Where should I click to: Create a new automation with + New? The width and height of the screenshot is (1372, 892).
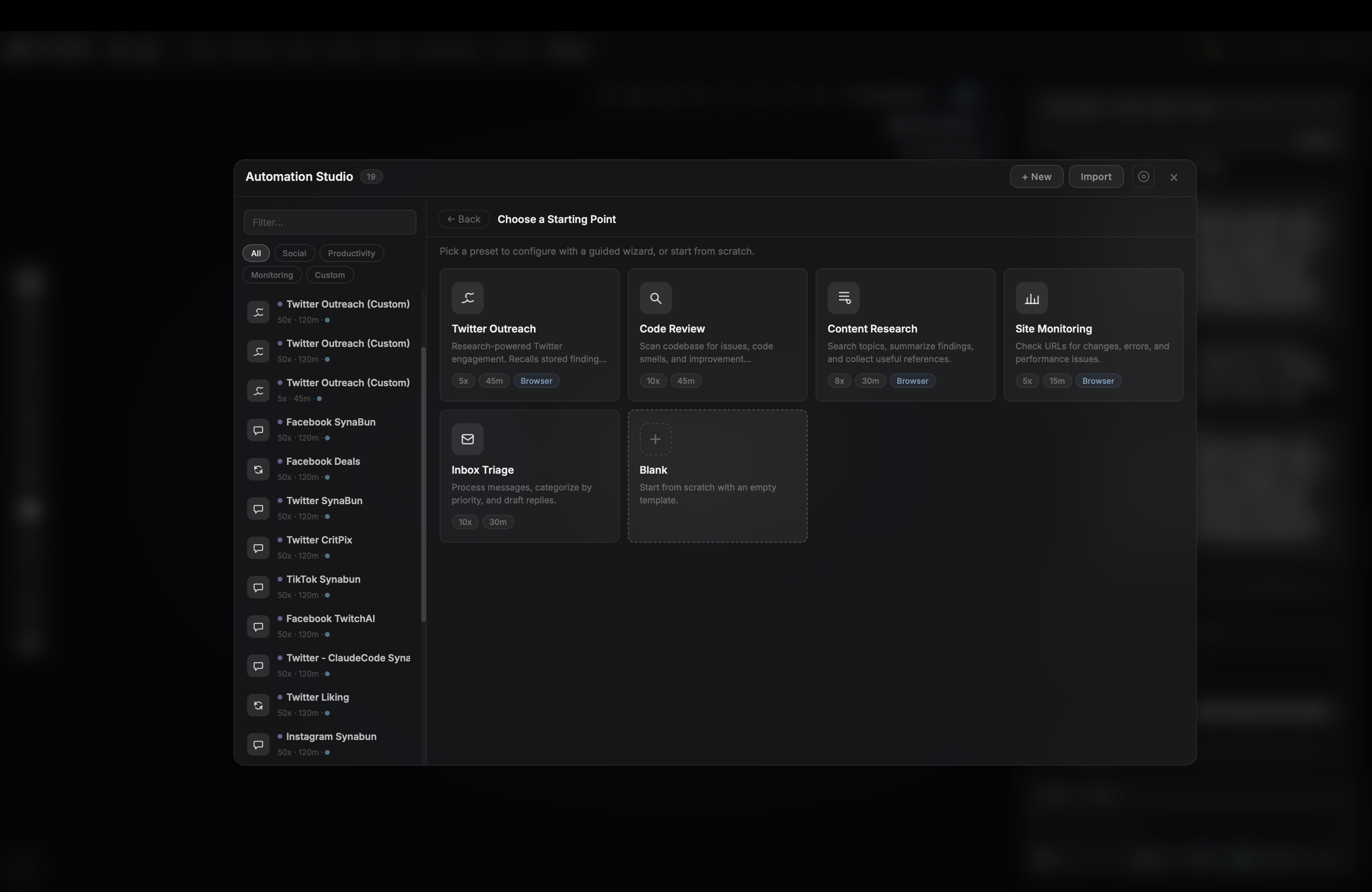pos(1037,176)
